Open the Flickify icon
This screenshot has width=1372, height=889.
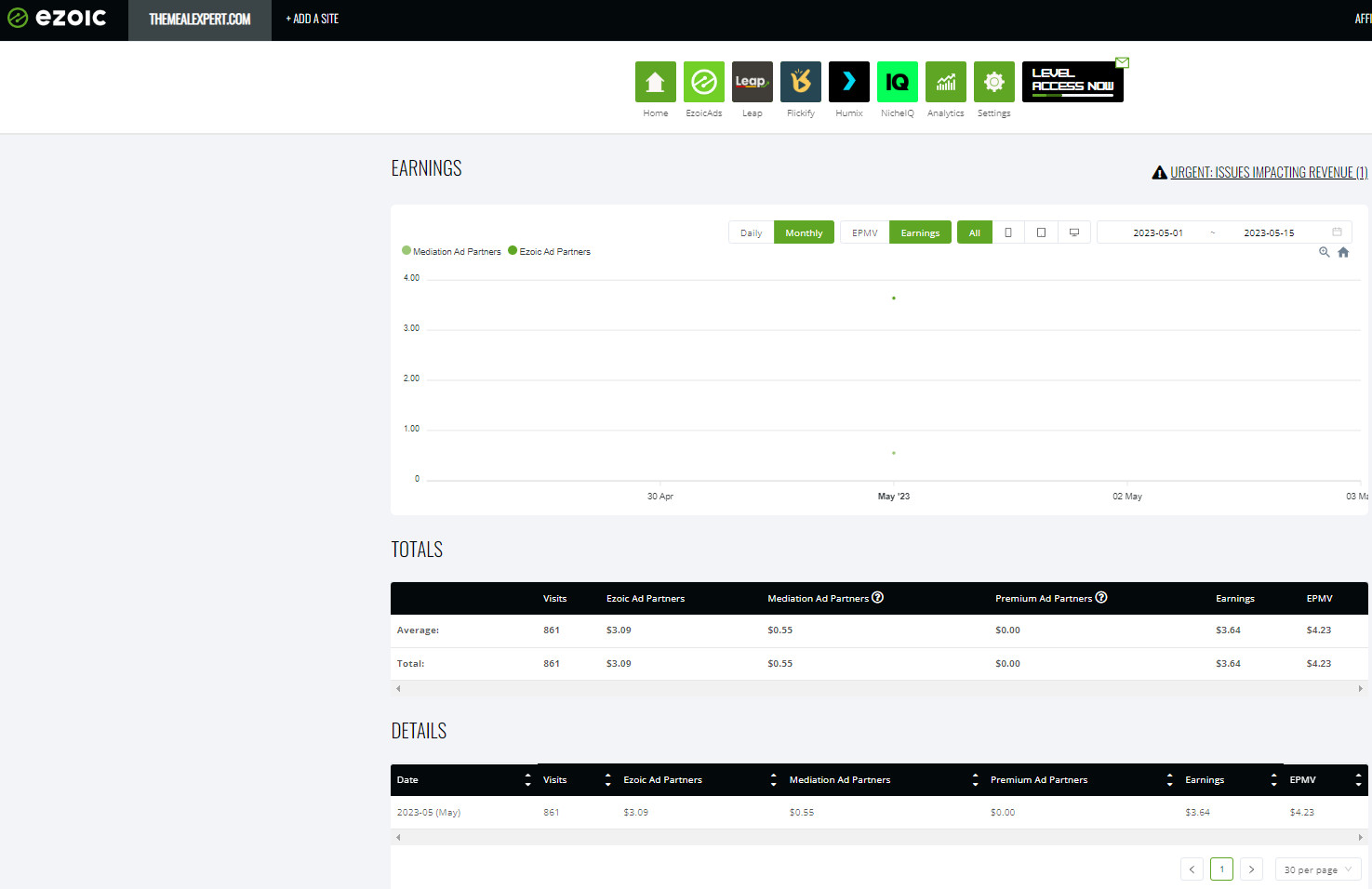pos(800,82)
